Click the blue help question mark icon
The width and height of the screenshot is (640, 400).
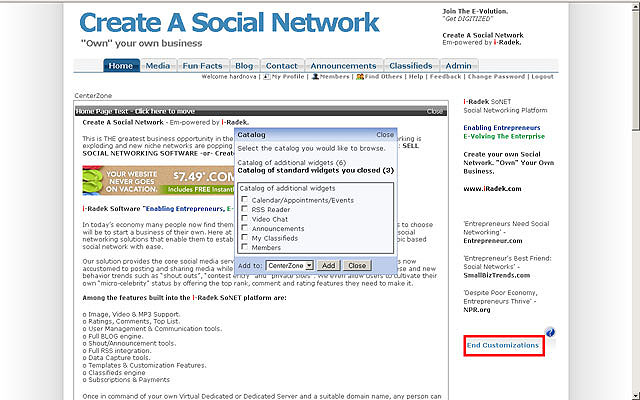pyautogui.click(x=550, y=332)
